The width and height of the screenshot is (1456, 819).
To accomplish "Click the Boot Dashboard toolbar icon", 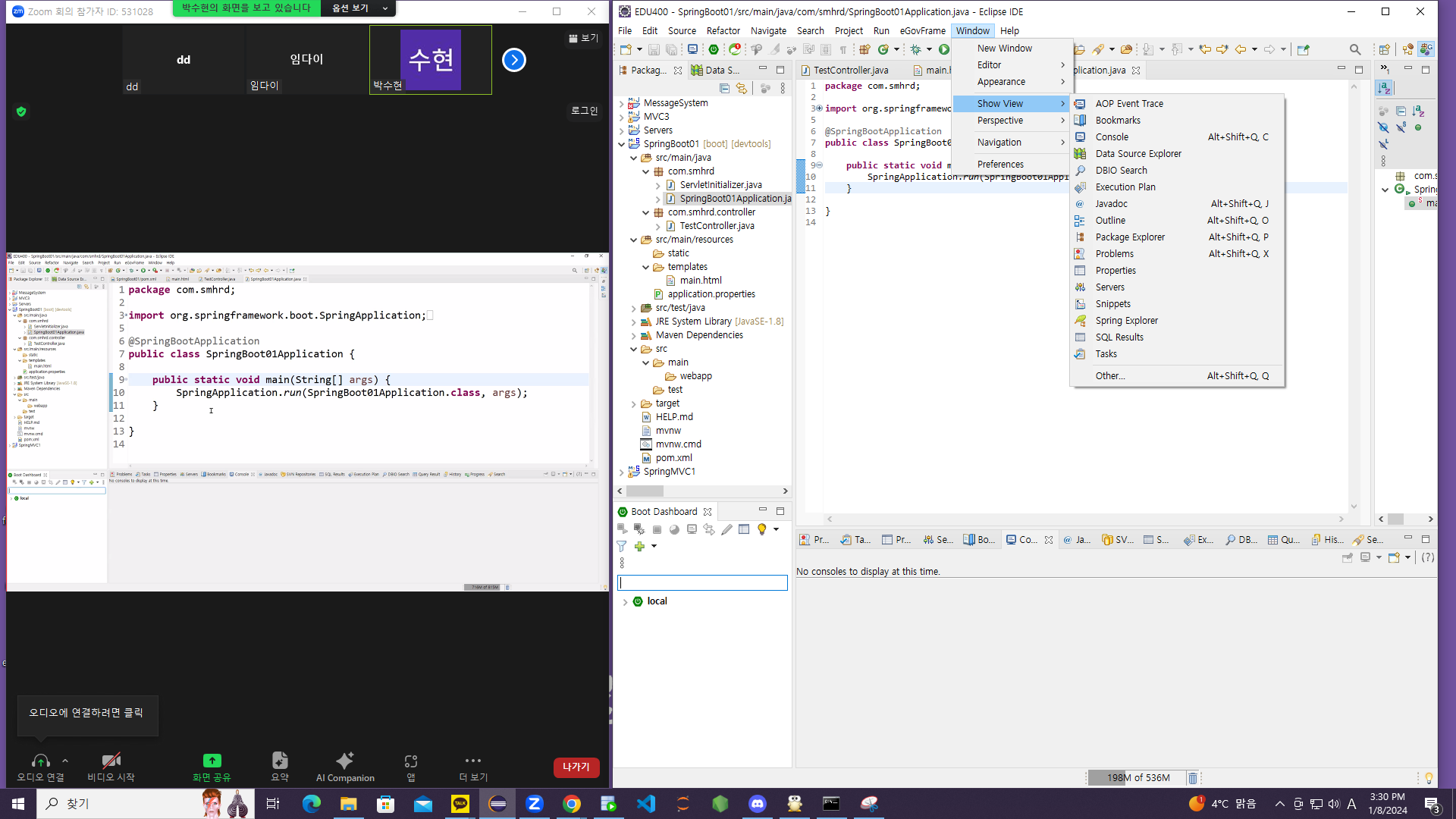I will pyautogui.click(x=714, y=49).
